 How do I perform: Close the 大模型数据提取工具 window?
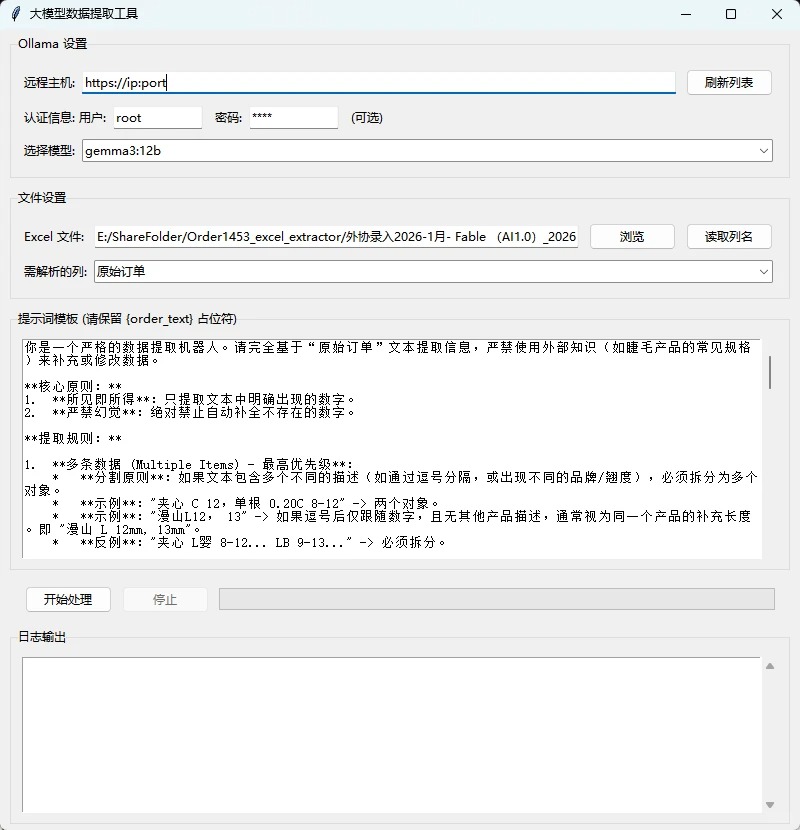click(x=777, y=14)
